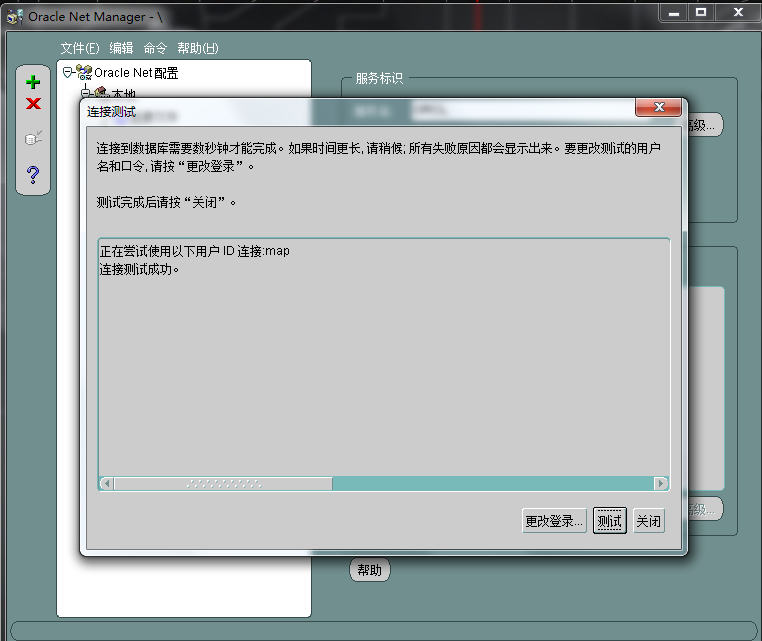Click the 服务标识 group label
This screenshot has height=641, width=762.
379,78
